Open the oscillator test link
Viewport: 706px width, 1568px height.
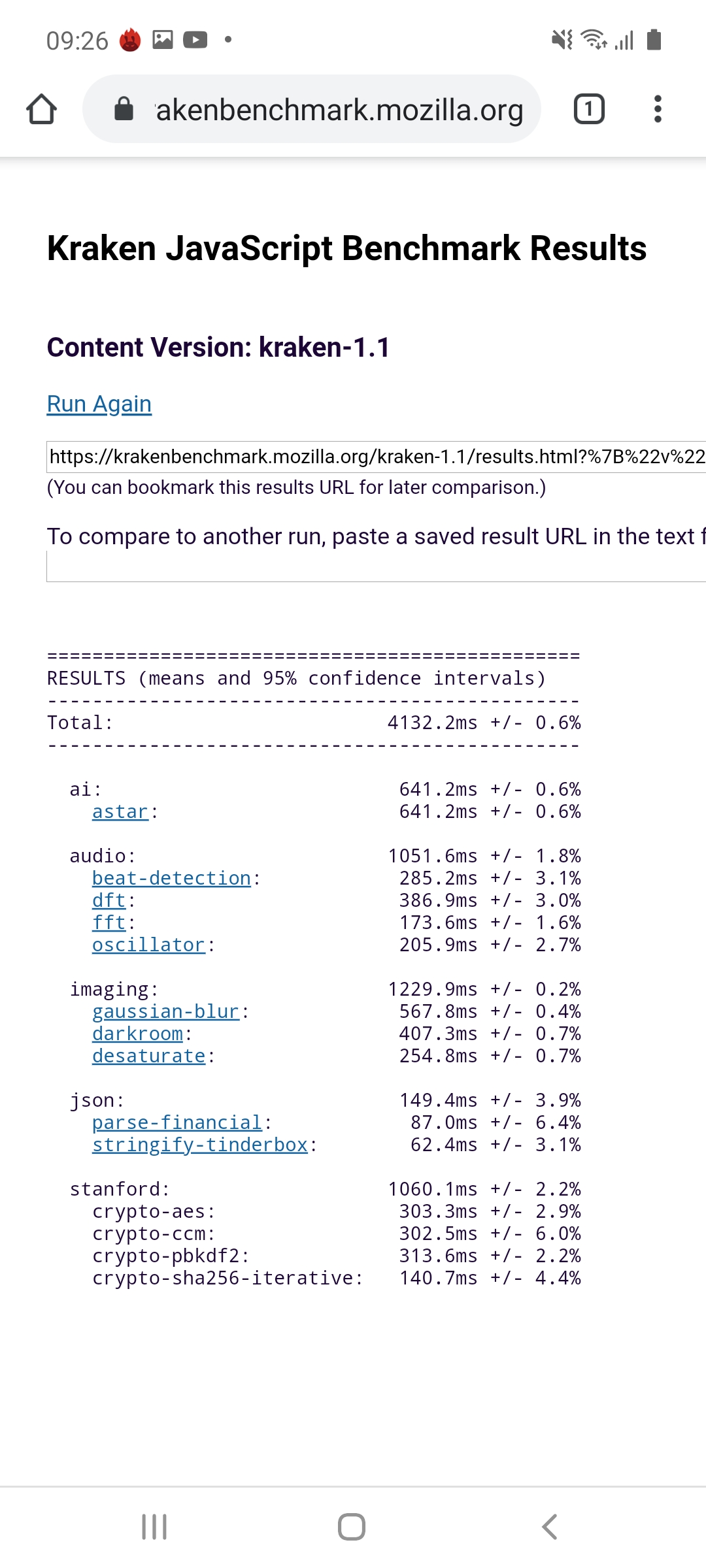tap(148, 945)
